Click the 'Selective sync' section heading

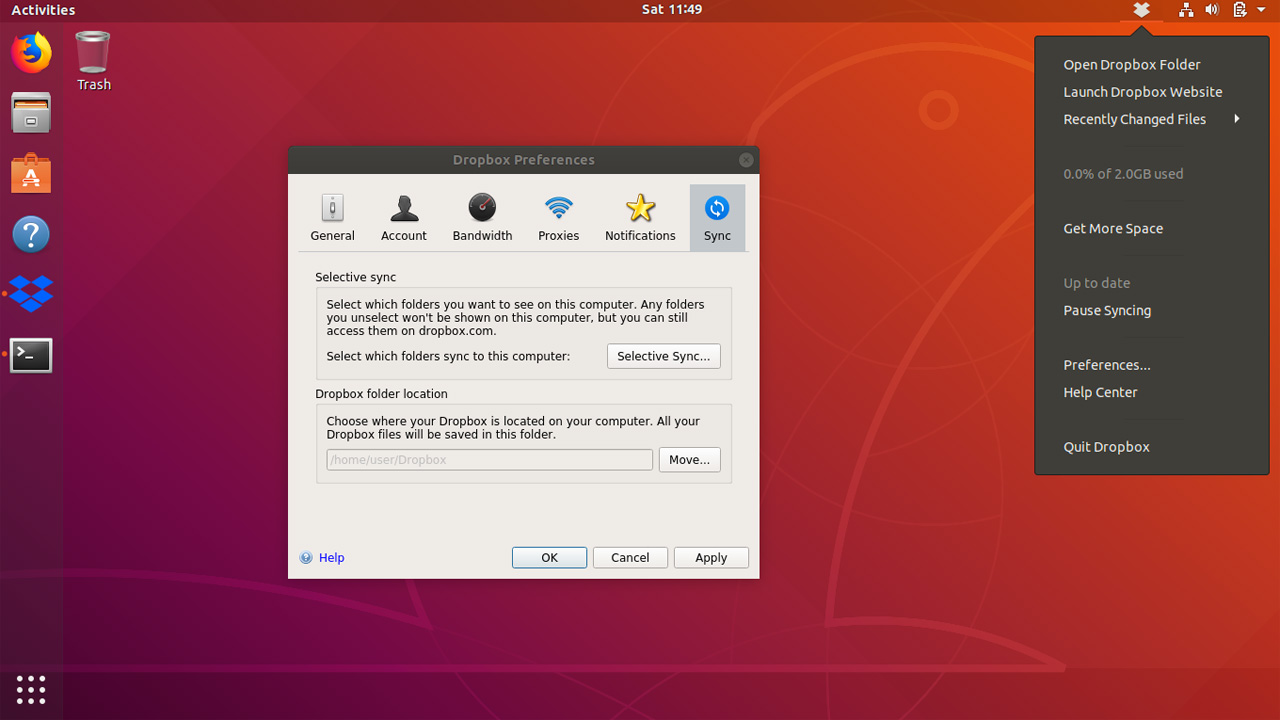click(356, 277)
